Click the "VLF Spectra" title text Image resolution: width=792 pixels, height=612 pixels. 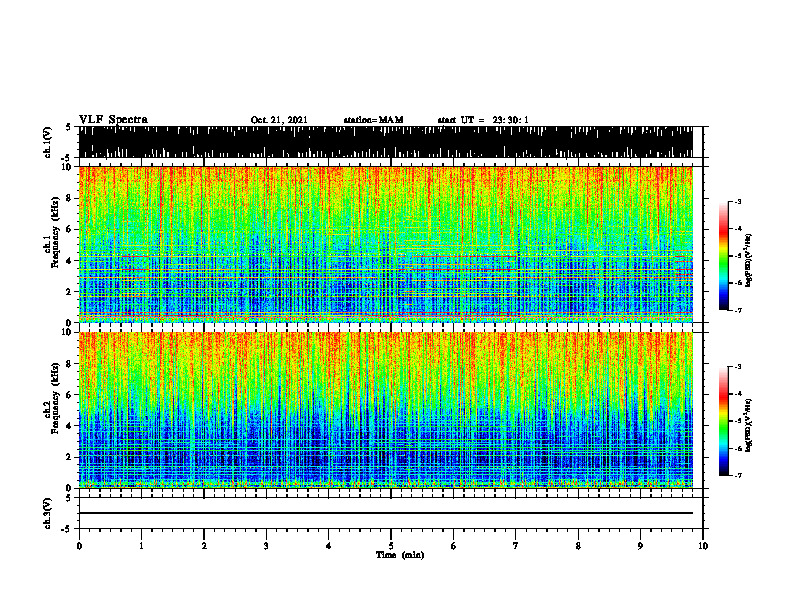pos(113,120)
